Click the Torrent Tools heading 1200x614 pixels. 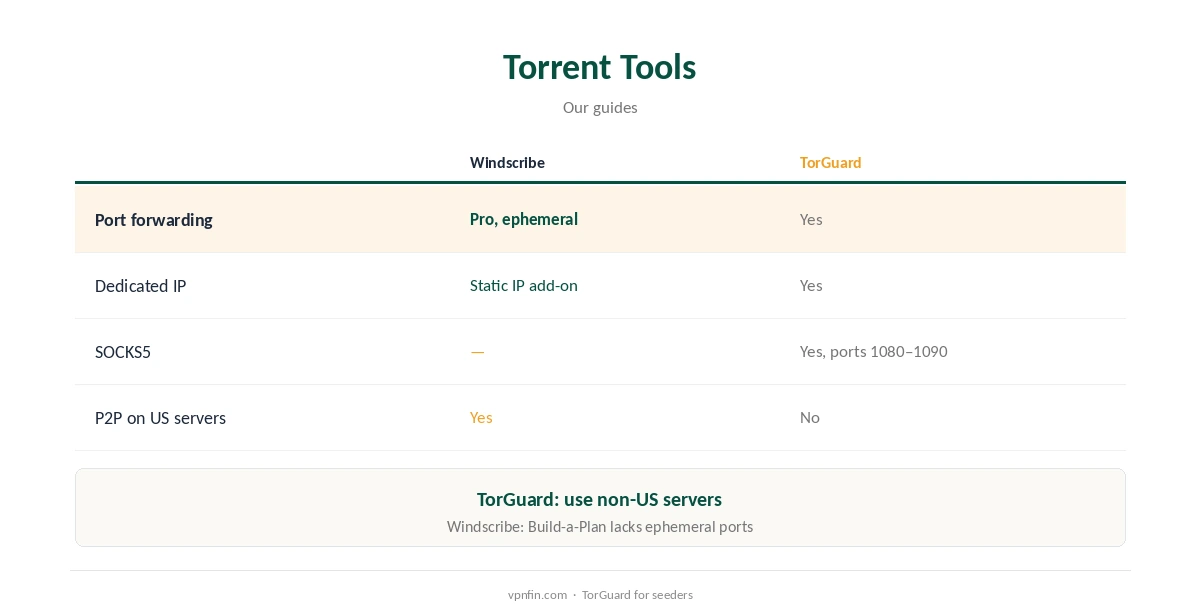(x=600, y=67)
